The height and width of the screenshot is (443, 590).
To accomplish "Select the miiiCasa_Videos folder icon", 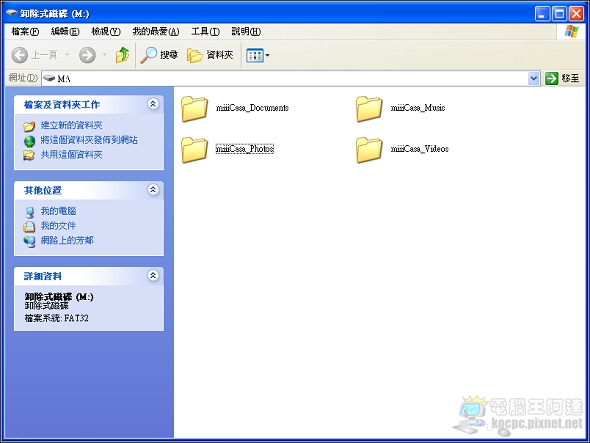I will (369, 149).
